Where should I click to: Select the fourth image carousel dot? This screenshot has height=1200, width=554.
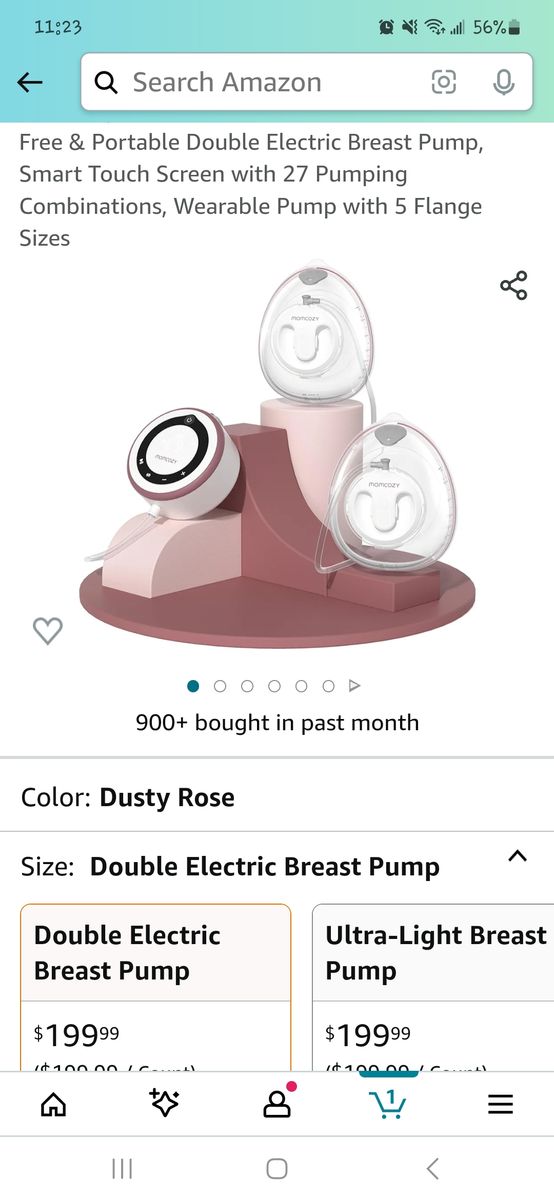(274, 686)
